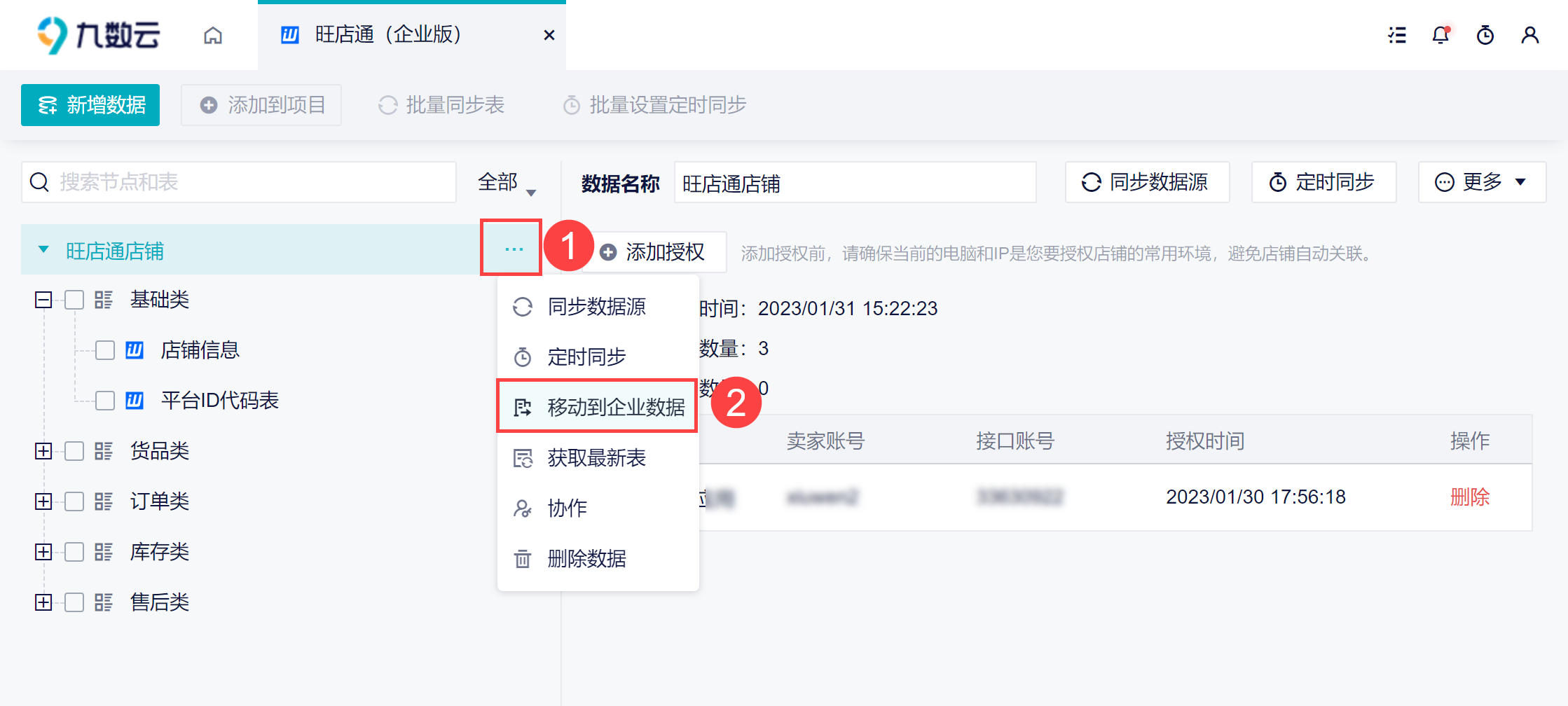The width and height of the screenshot is (1568, 706).
Task: Switch to the 旺店通（企业版）tab
Action: [412, 35]
